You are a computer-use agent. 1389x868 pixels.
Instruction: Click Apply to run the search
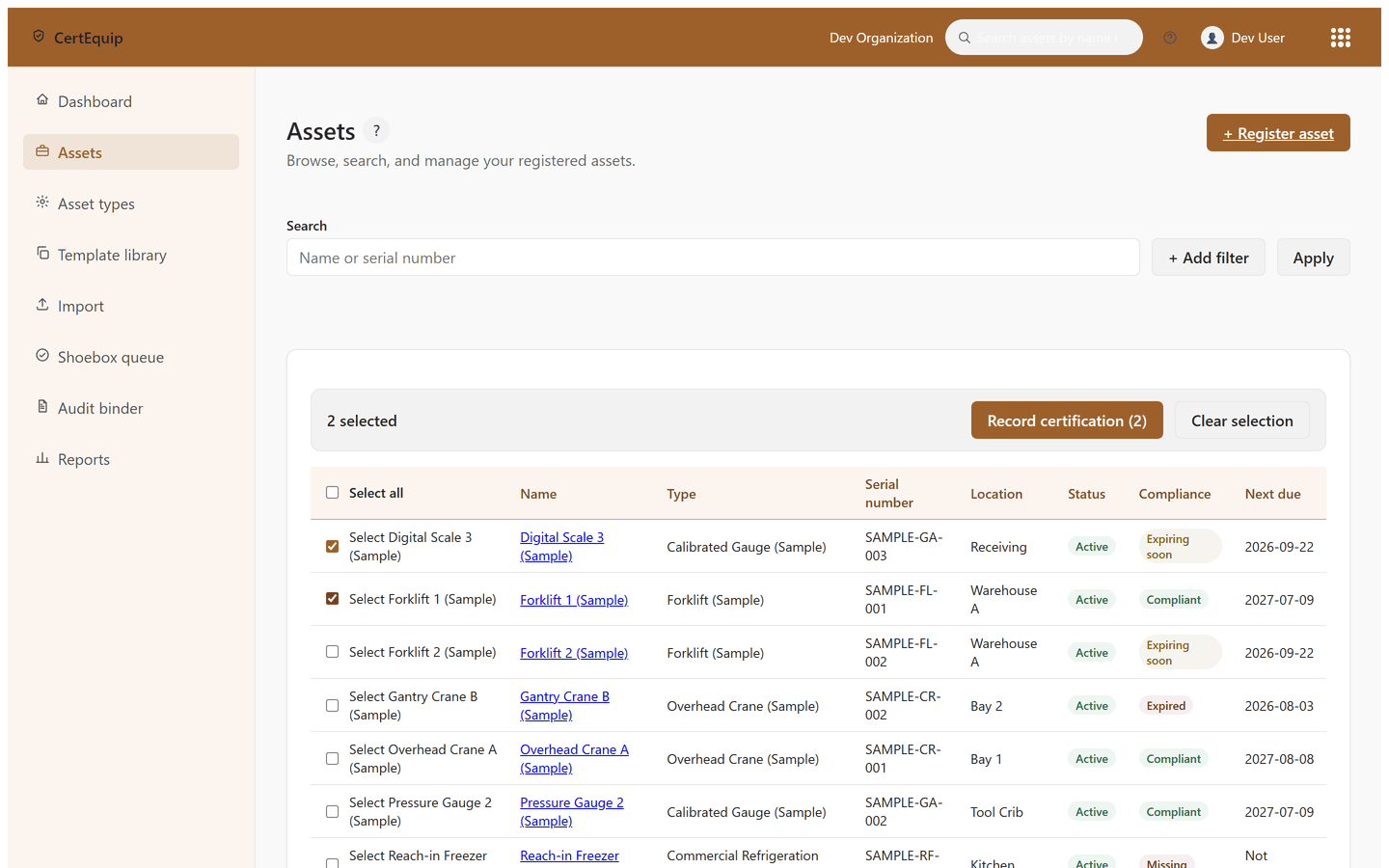point(1313,258)
